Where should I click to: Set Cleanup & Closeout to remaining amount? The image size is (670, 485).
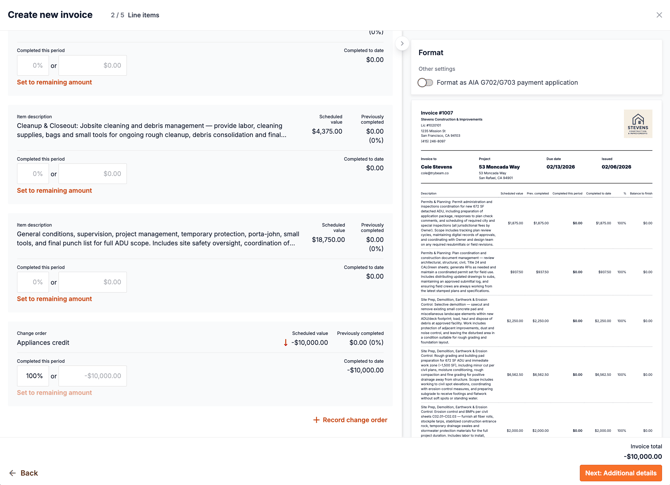point(54,190)
